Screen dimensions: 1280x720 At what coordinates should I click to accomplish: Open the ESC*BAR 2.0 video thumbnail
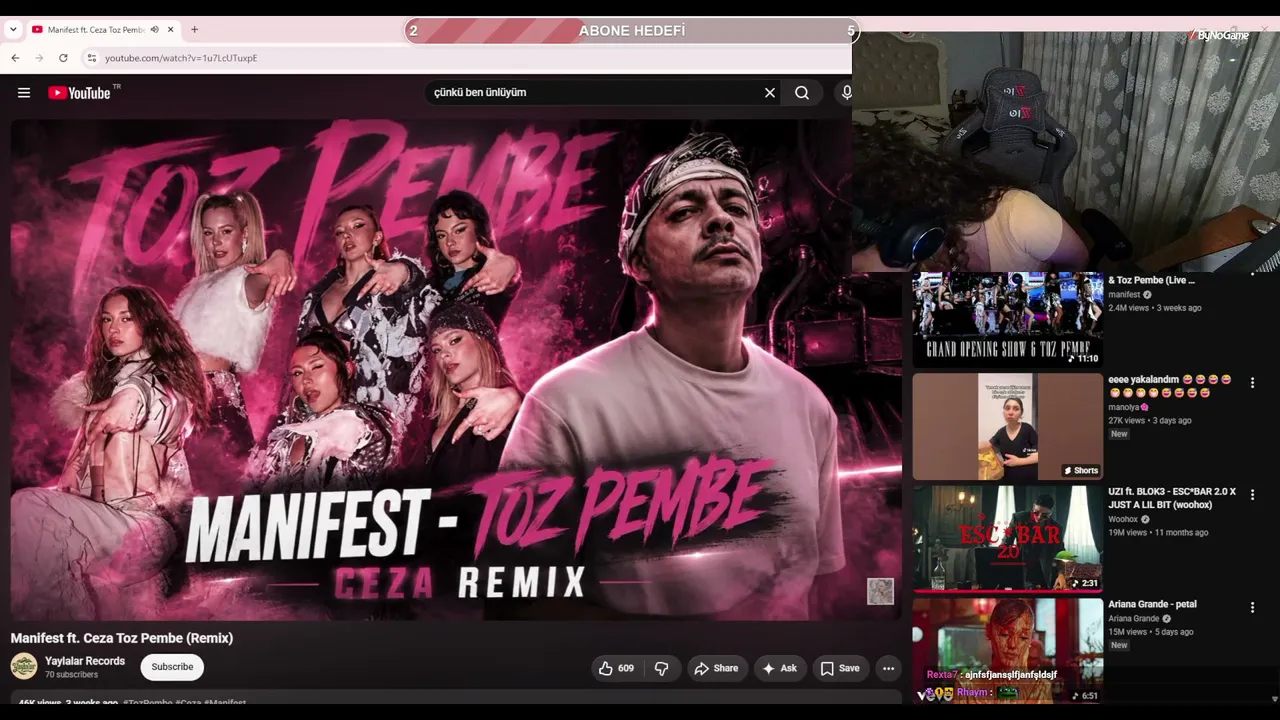click(1007, 539)
